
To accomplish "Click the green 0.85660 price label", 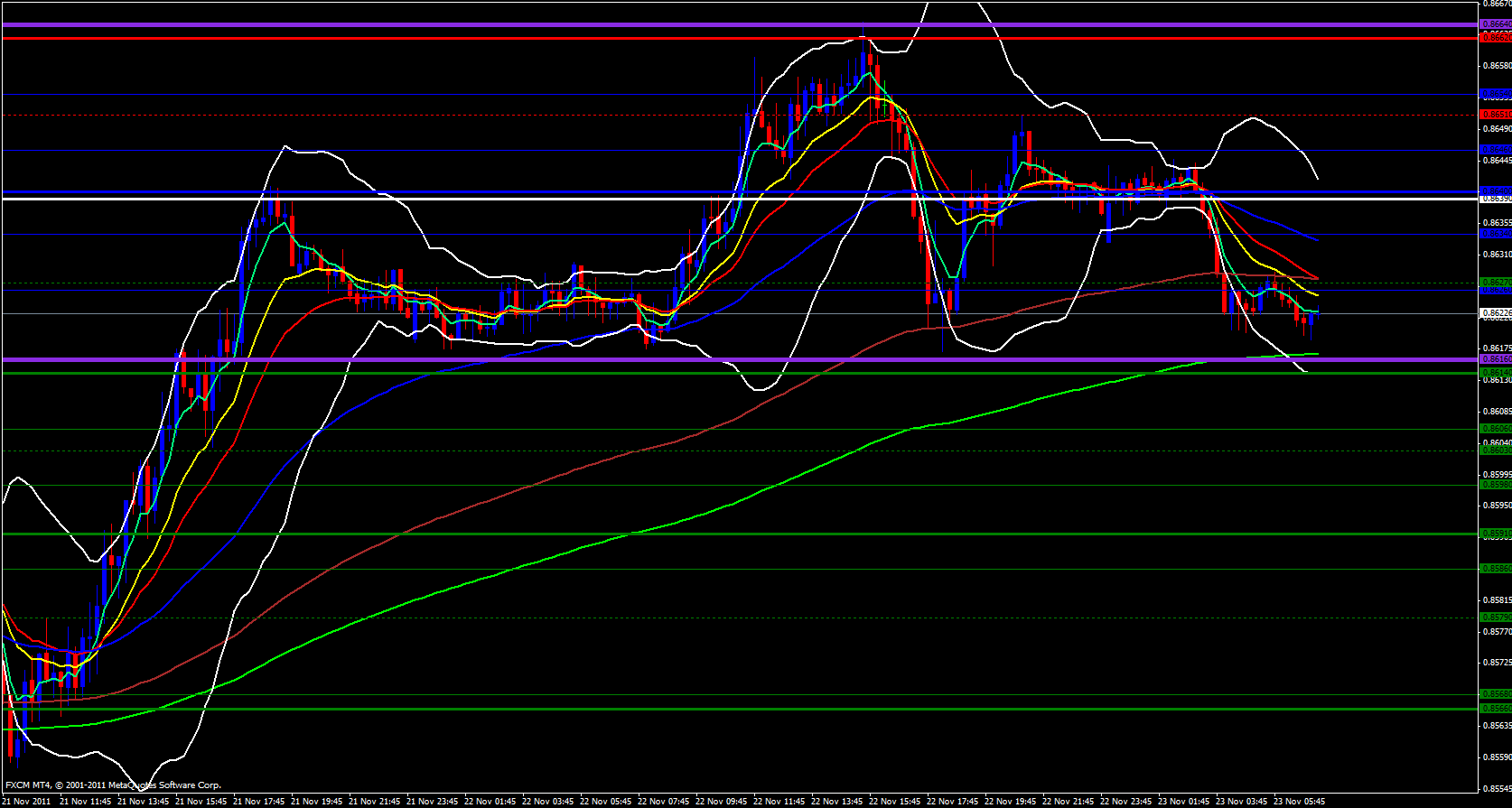I will click(1495, 709).
